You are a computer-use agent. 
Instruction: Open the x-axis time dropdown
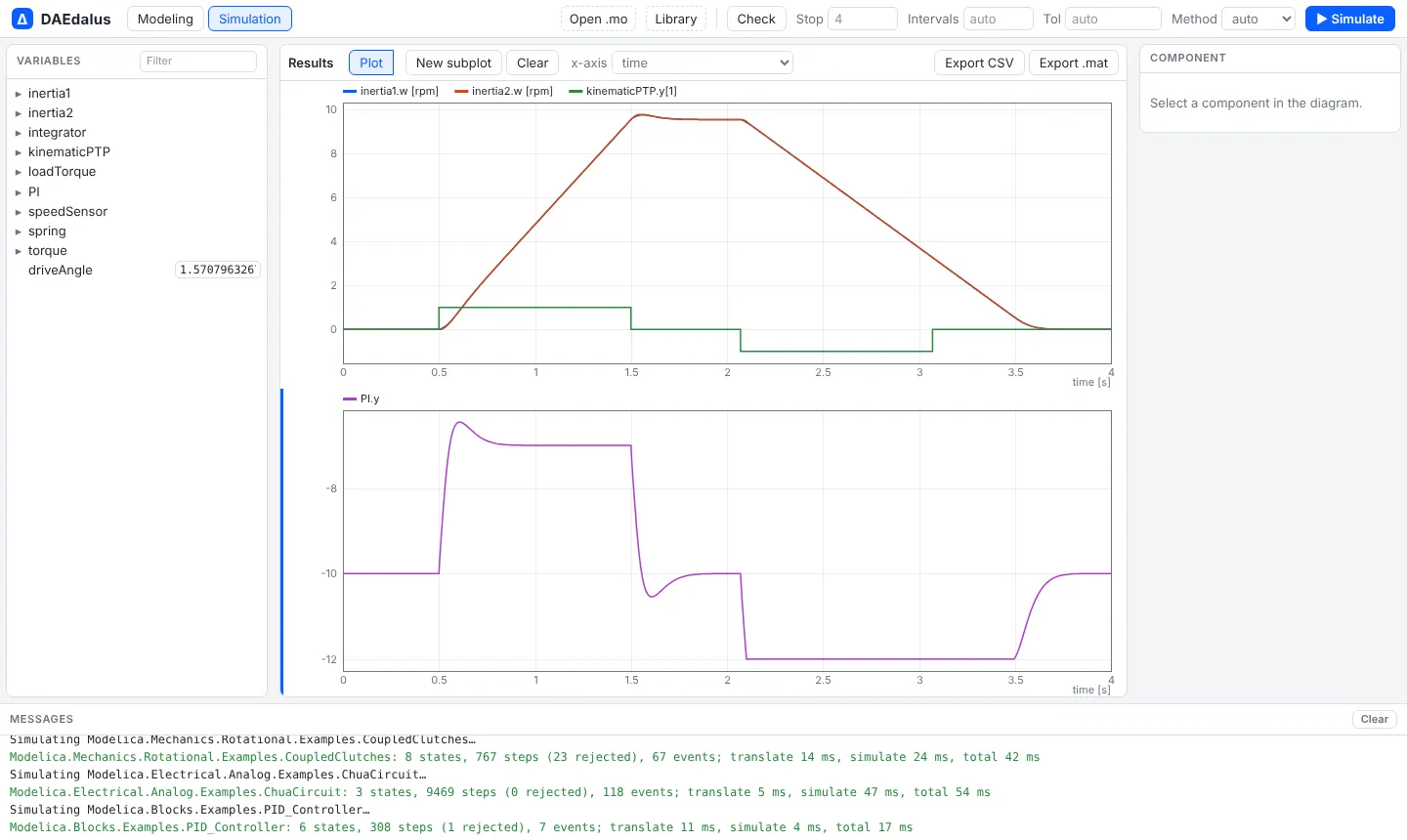coord(702,63)
